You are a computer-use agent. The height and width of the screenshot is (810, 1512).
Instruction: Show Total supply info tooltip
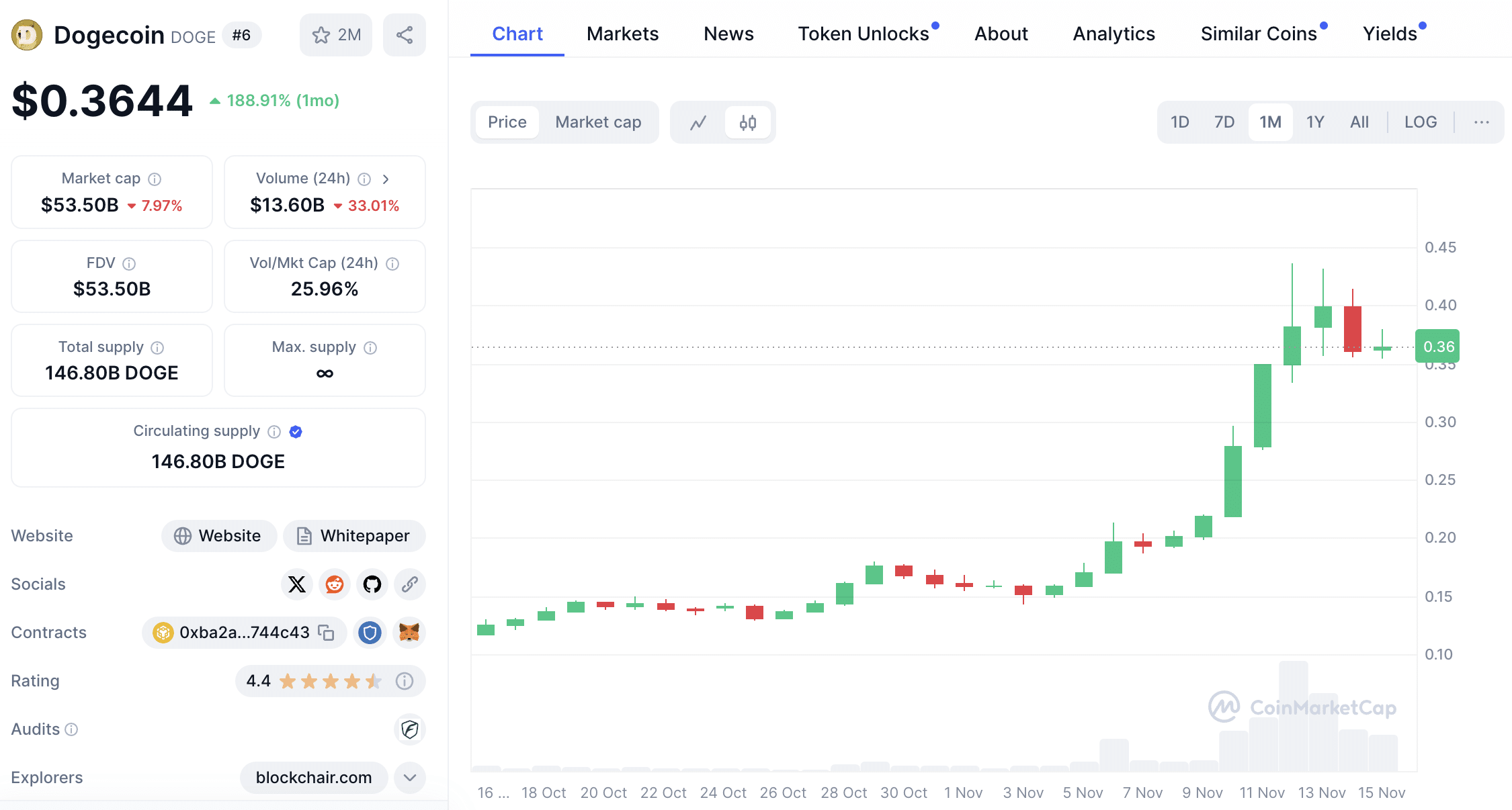(157, 347)
